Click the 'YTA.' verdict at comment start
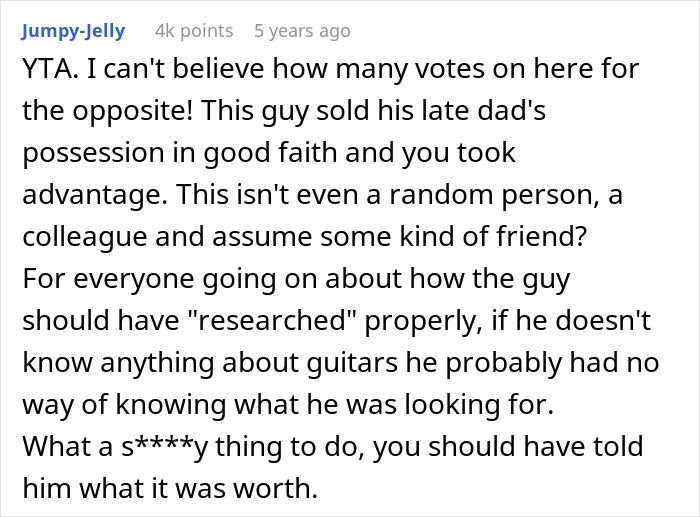 (44, 71)
